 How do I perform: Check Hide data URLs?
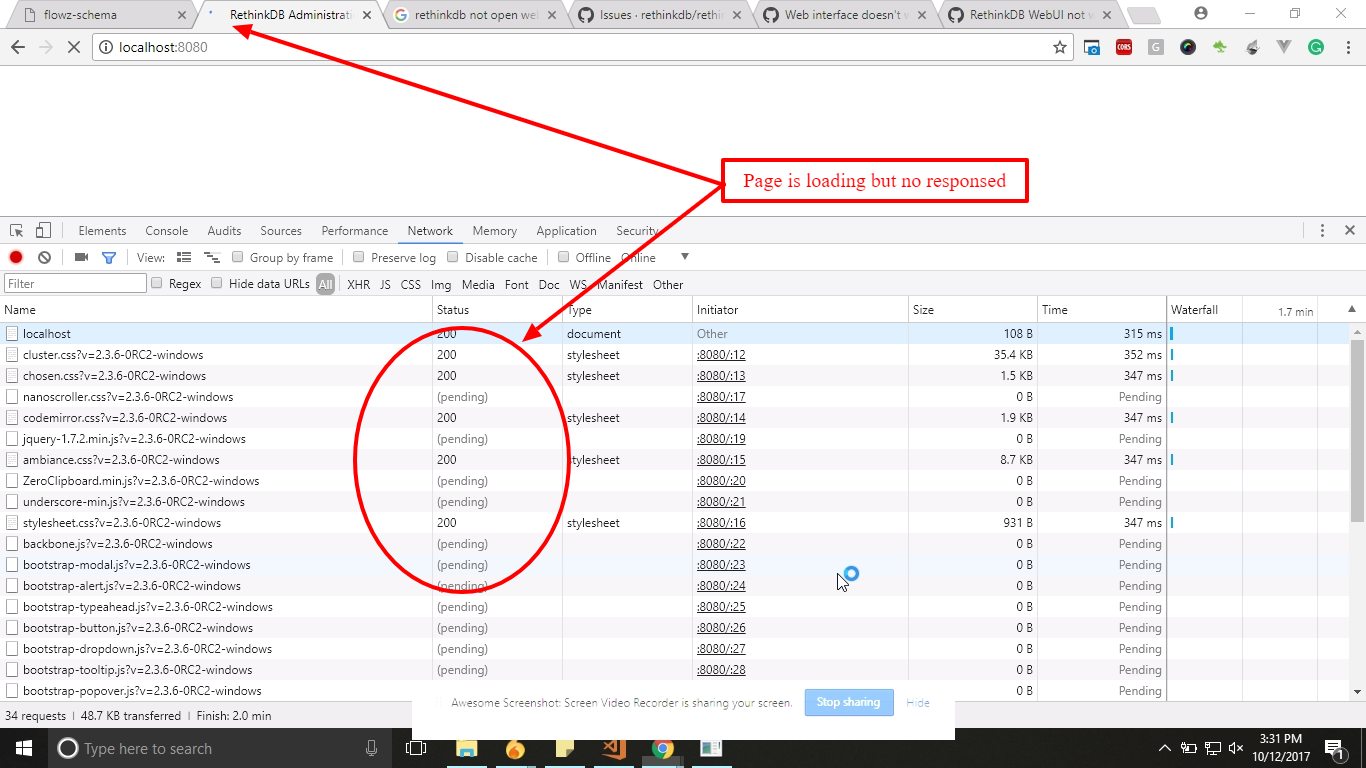pos(216,283)
